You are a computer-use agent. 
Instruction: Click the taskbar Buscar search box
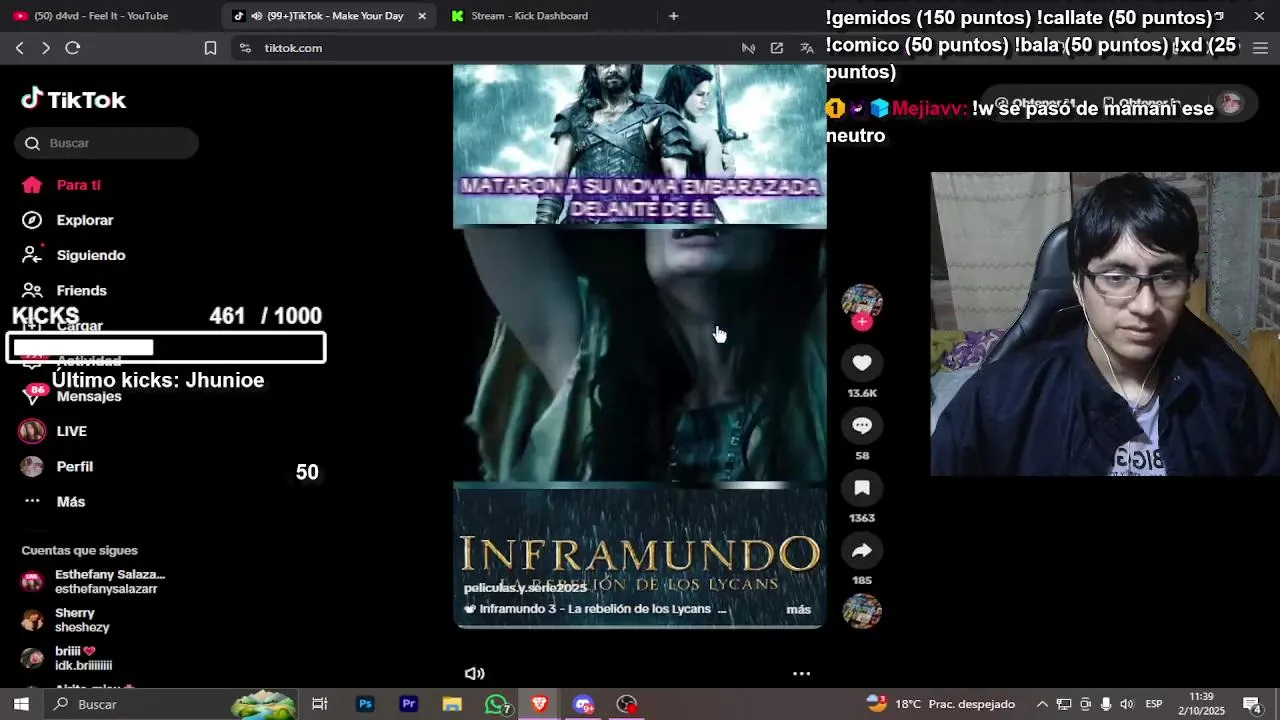point(172,704)
